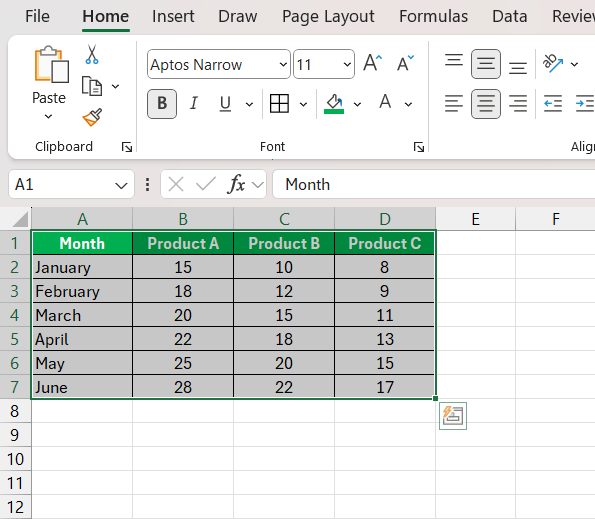Expand Copy options arrow

pyautogui.click(x=116, y=86)
